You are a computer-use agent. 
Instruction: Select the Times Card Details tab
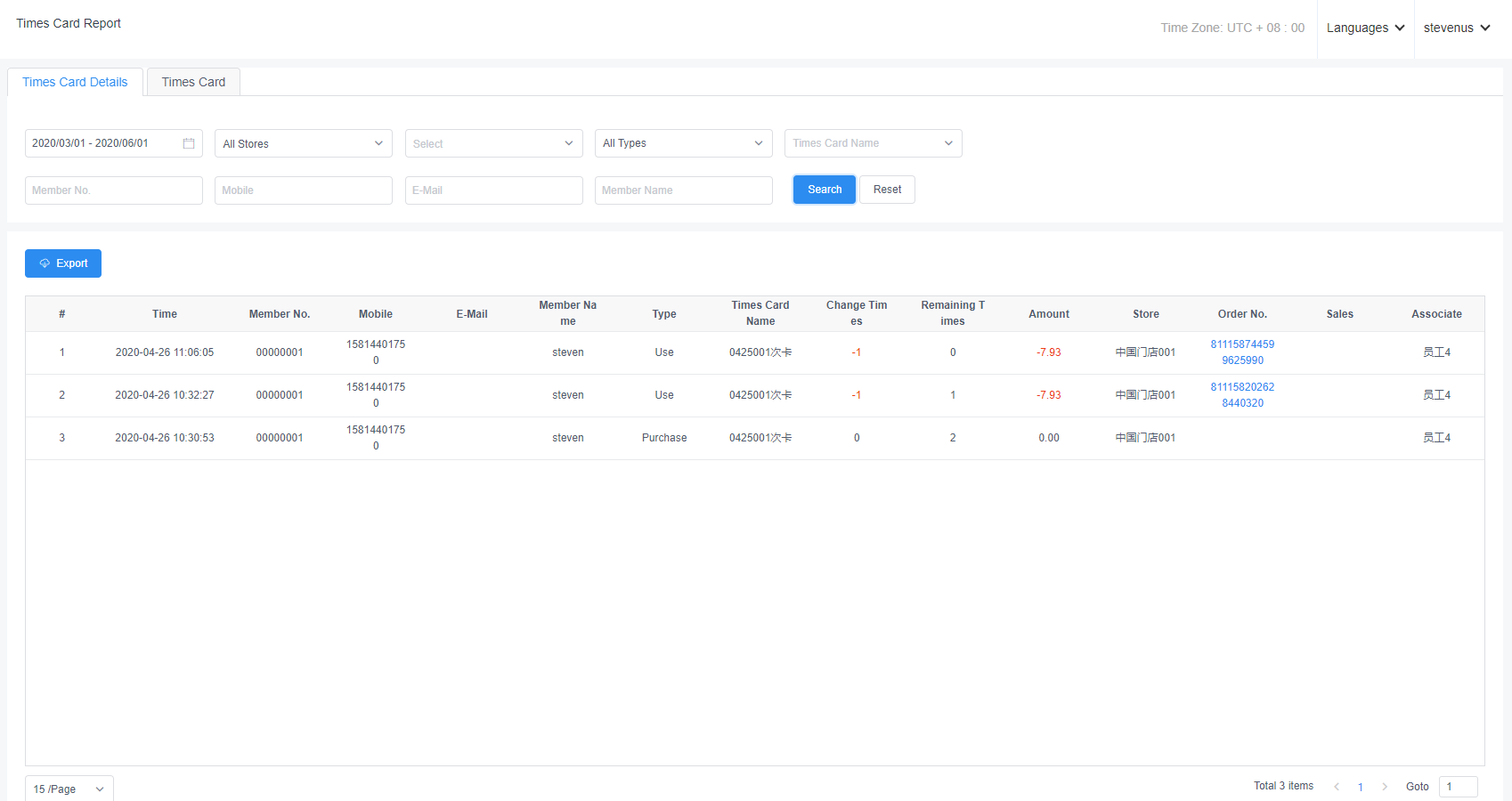[75, 82]
